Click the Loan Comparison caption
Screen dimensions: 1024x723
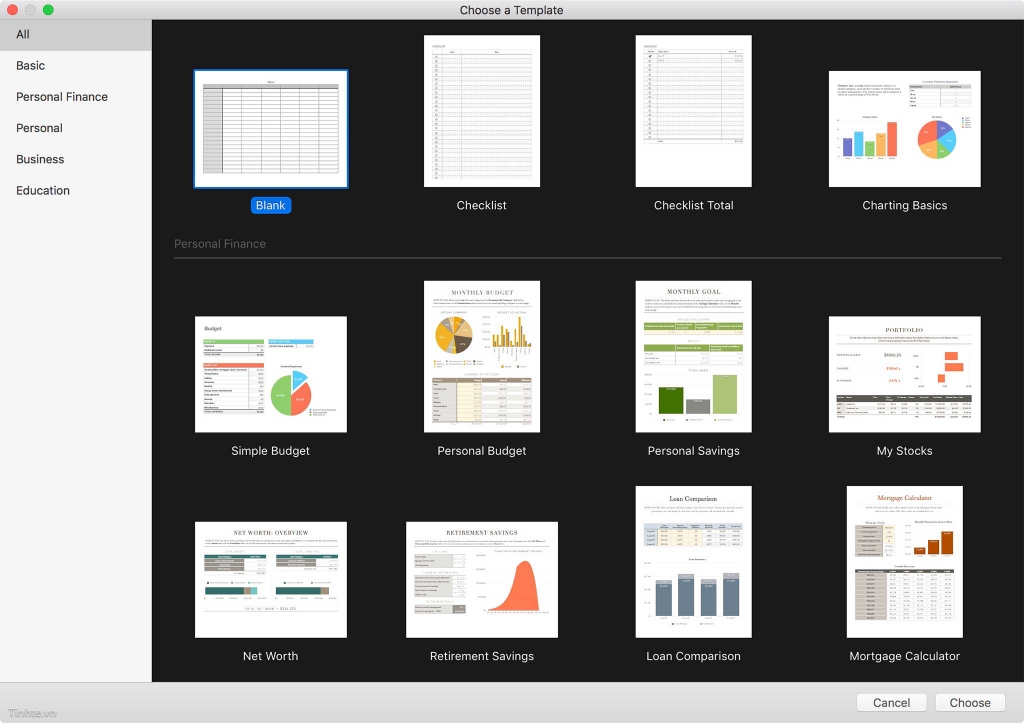(694, 656)
